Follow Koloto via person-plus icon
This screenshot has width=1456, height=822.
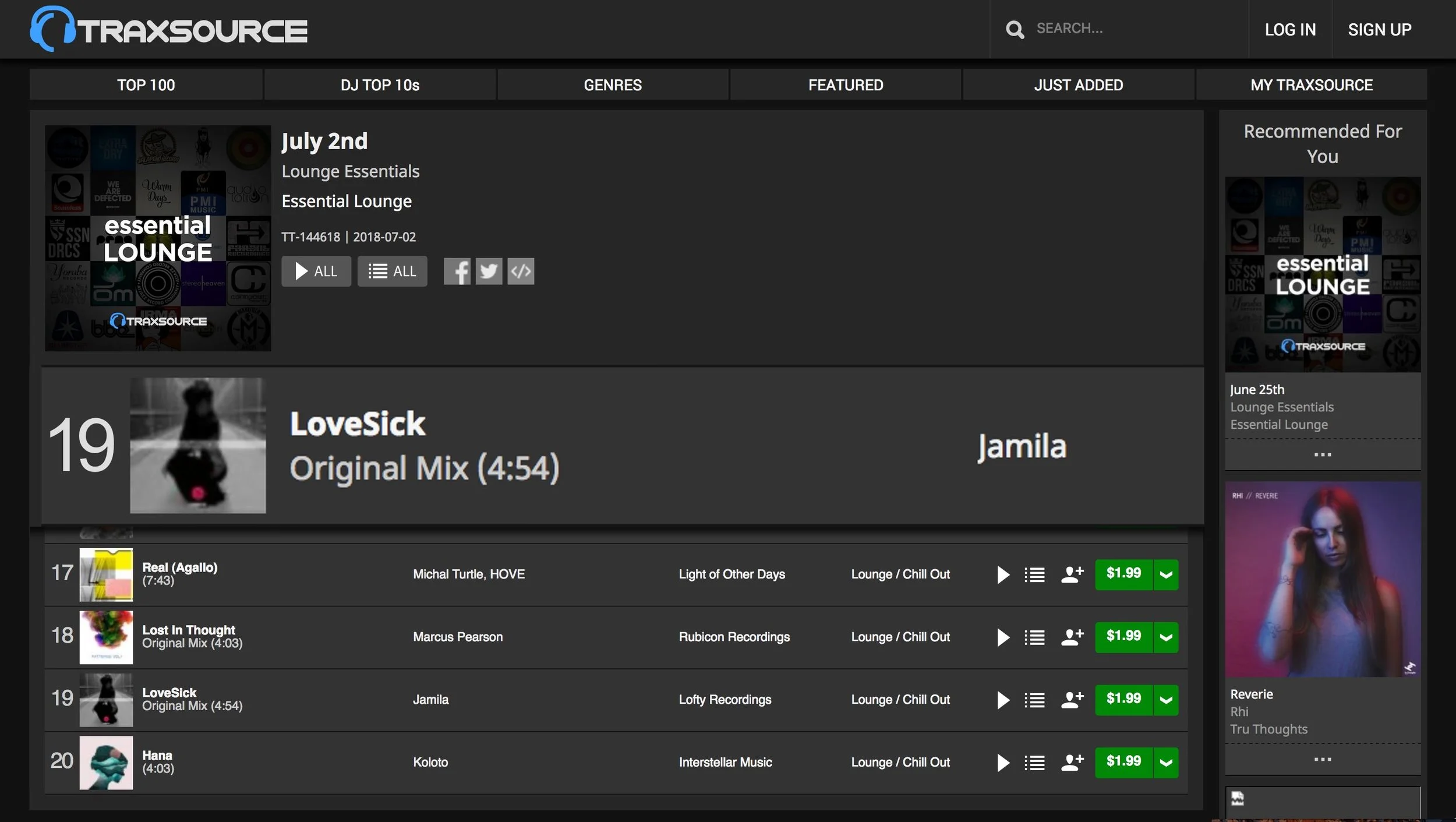coord(1072,762)
